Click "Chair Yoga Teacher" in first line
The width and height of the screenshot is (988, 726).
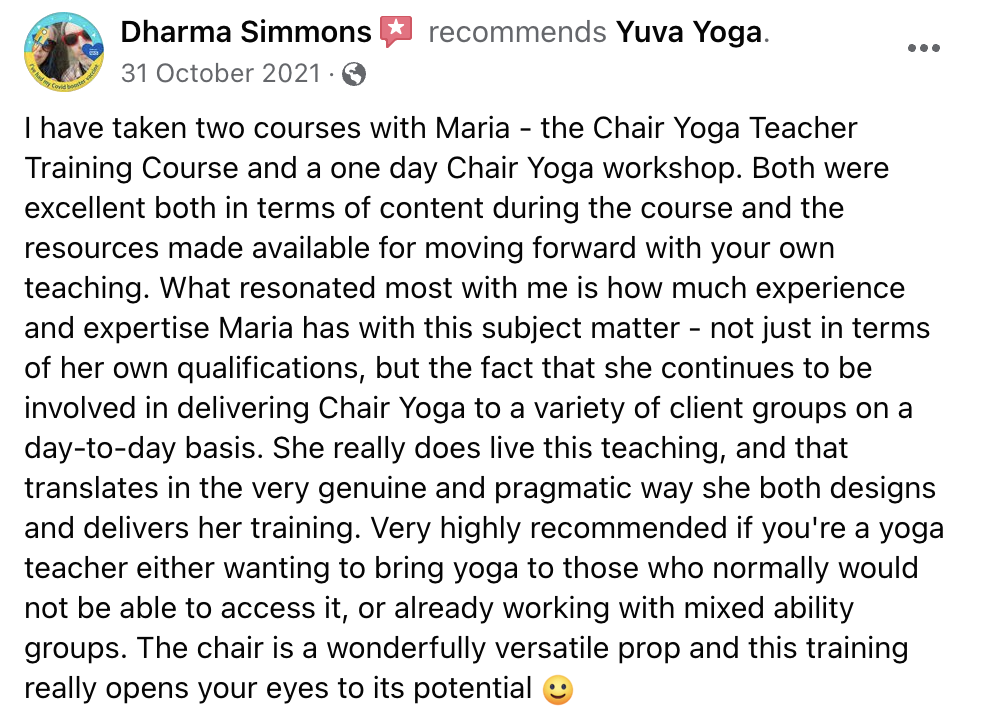pyautogui.click(x=725, y=129)
